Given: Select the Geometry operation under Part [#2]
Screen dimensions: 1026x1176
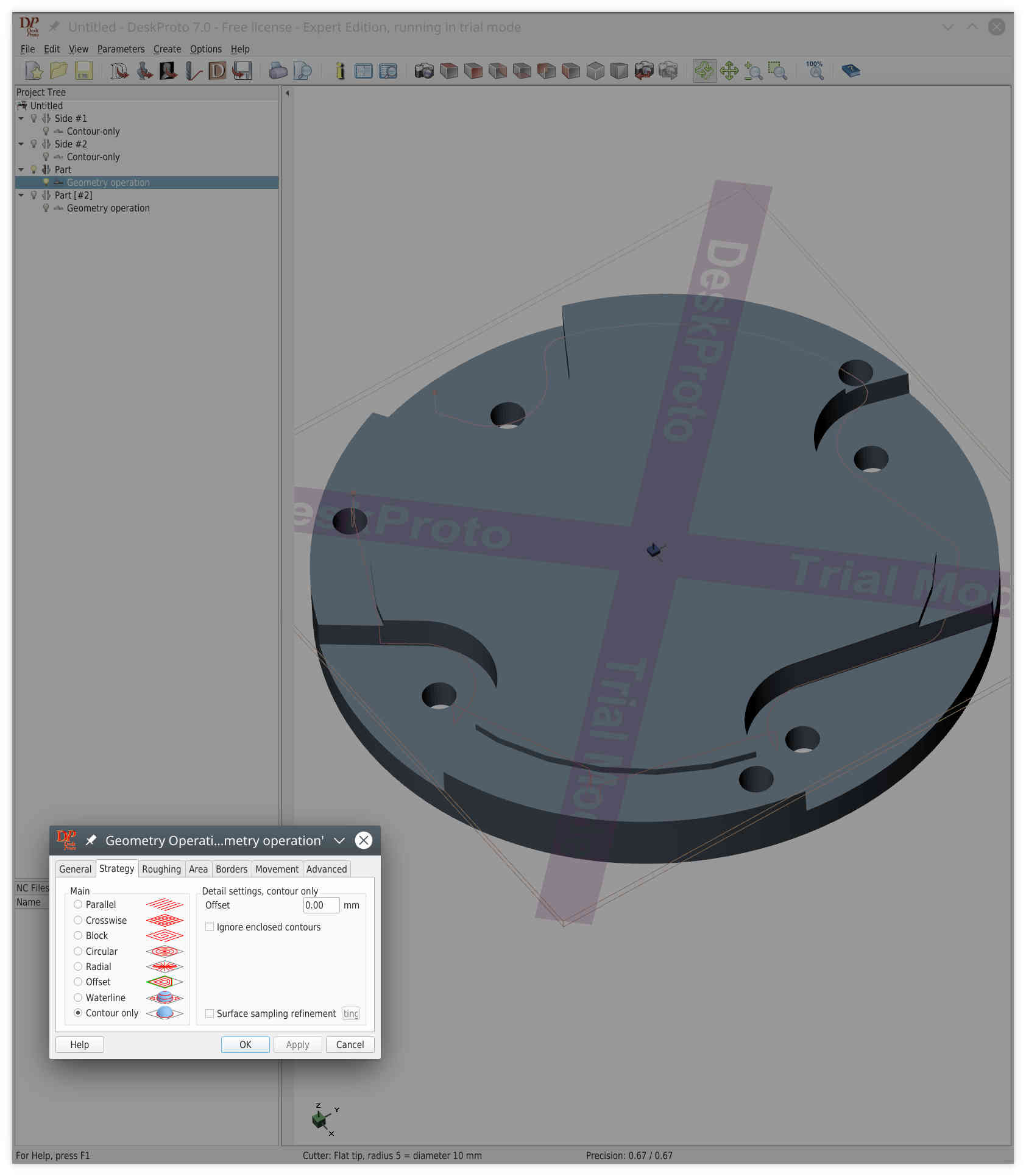Looking at the screenshot, I should pyautogui.click(x=108, y=208).
